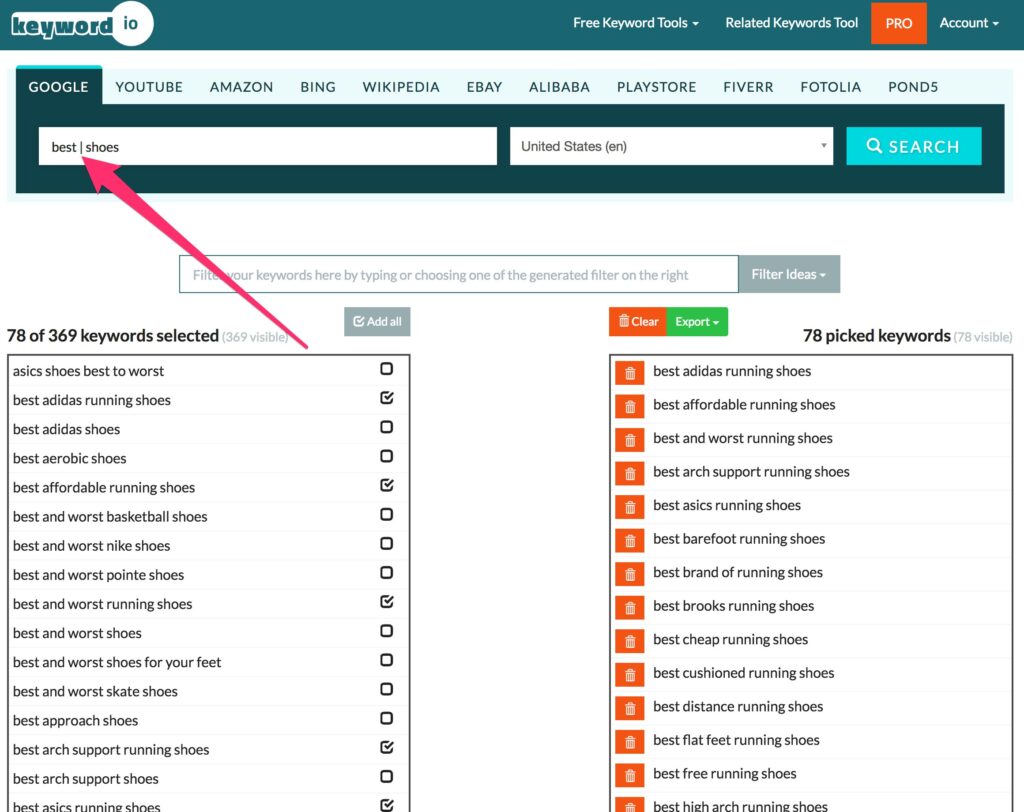Tick the 'asics shoes best to worst' checkbox
Viewport: 1024px width, 812px height.
pyautogui.click(x=387, y=369)
